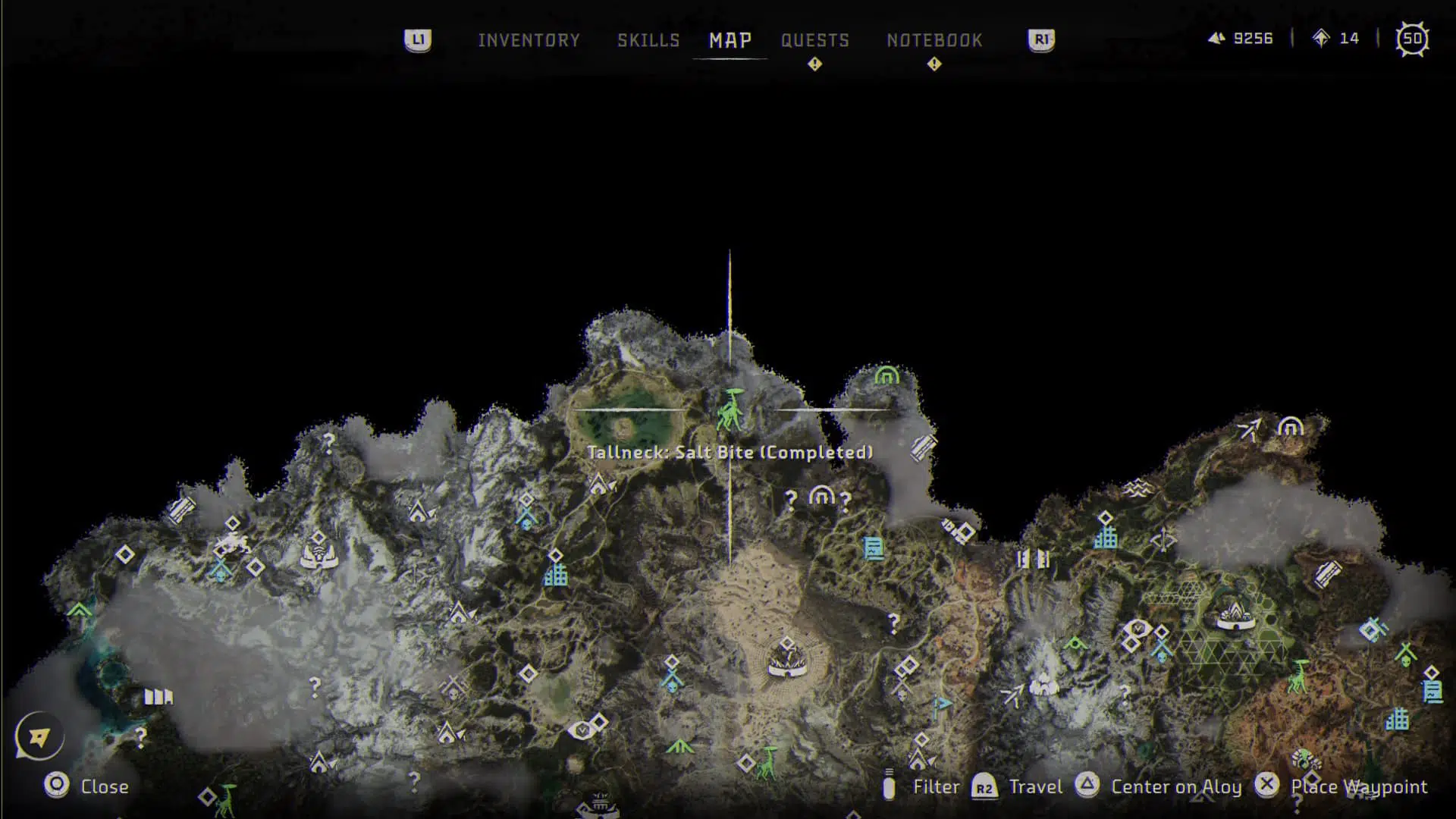1456x819 pixels.
Task: Select the Map tab
Action: pyautogui.click(x=730, y=40)
